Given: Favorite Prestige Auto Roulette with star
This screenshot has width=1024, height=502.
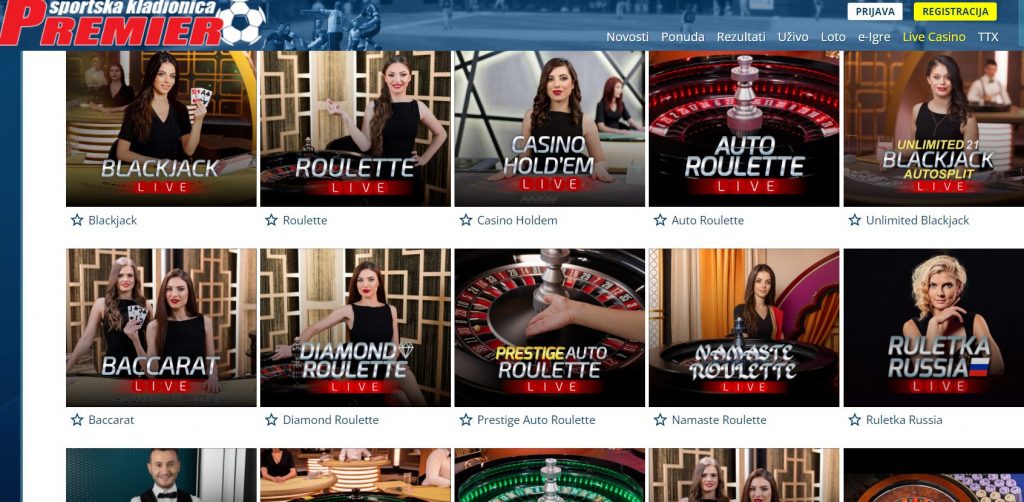Looking at the screenshot, I should (466, 420).
